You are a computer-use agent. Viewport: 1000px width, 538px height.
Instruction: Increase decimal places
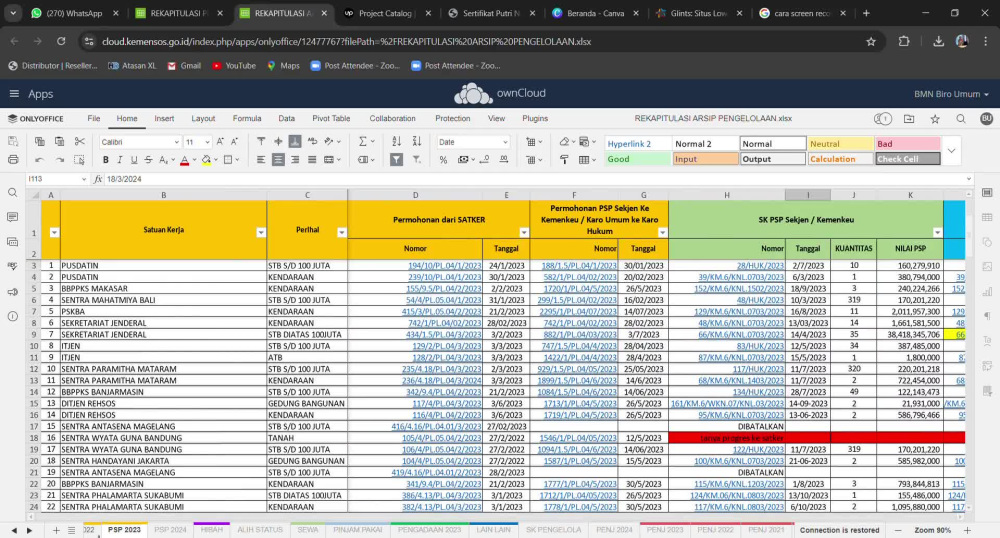coord(504,159)
